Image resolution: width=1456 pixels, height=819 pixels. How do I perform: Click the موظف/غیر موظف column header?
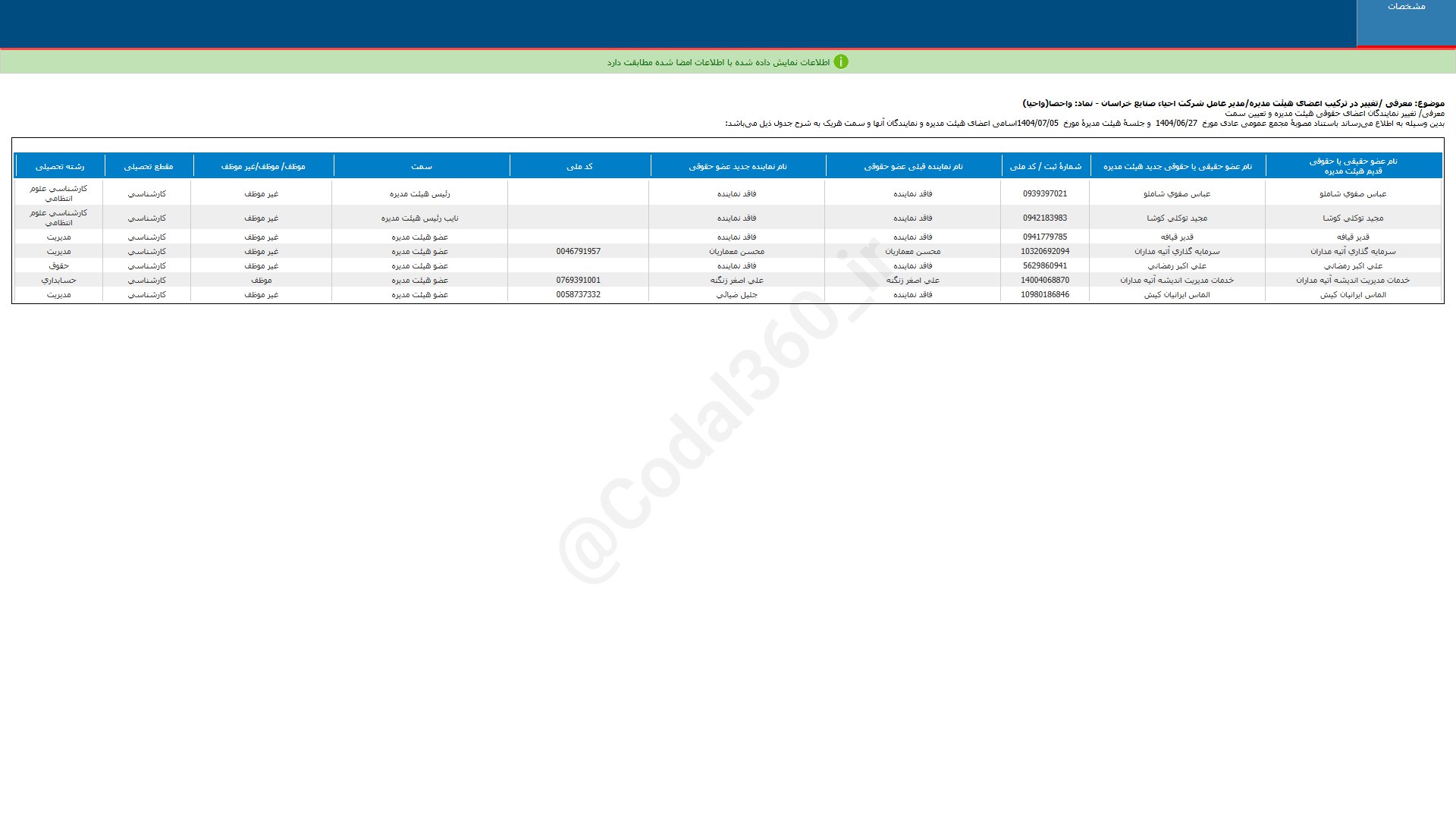click(x=263, y=166)
